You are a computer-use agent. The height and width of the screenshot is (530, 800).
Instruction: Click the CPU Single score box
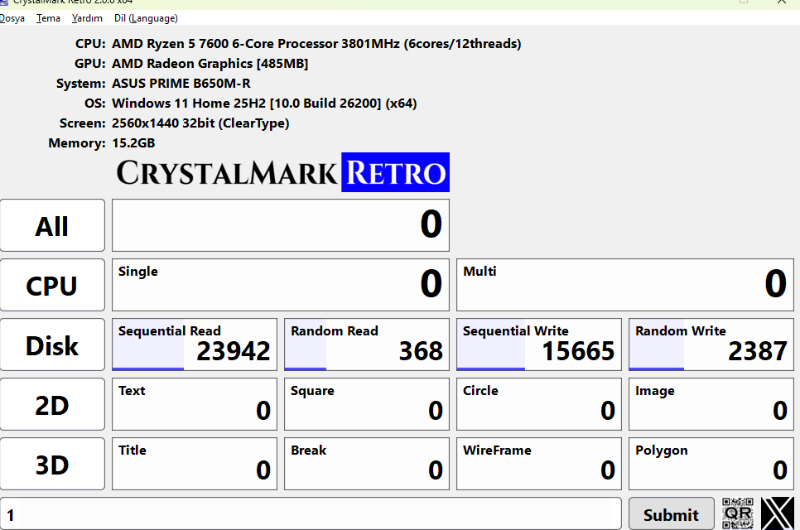(281, 285)
